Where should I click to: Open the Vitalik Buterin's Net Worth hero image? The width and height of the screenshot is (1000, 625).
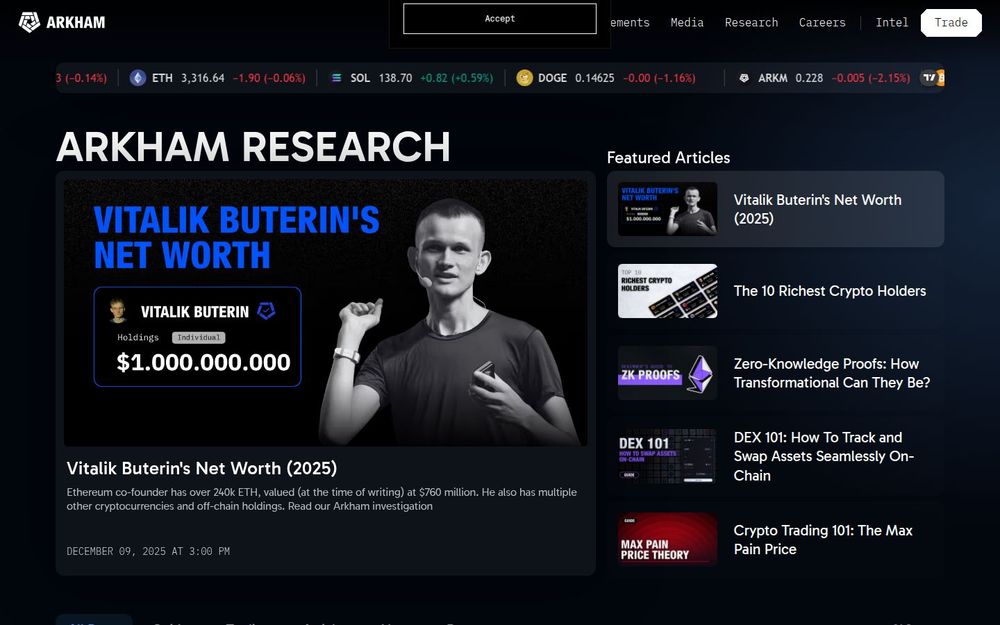325,312
